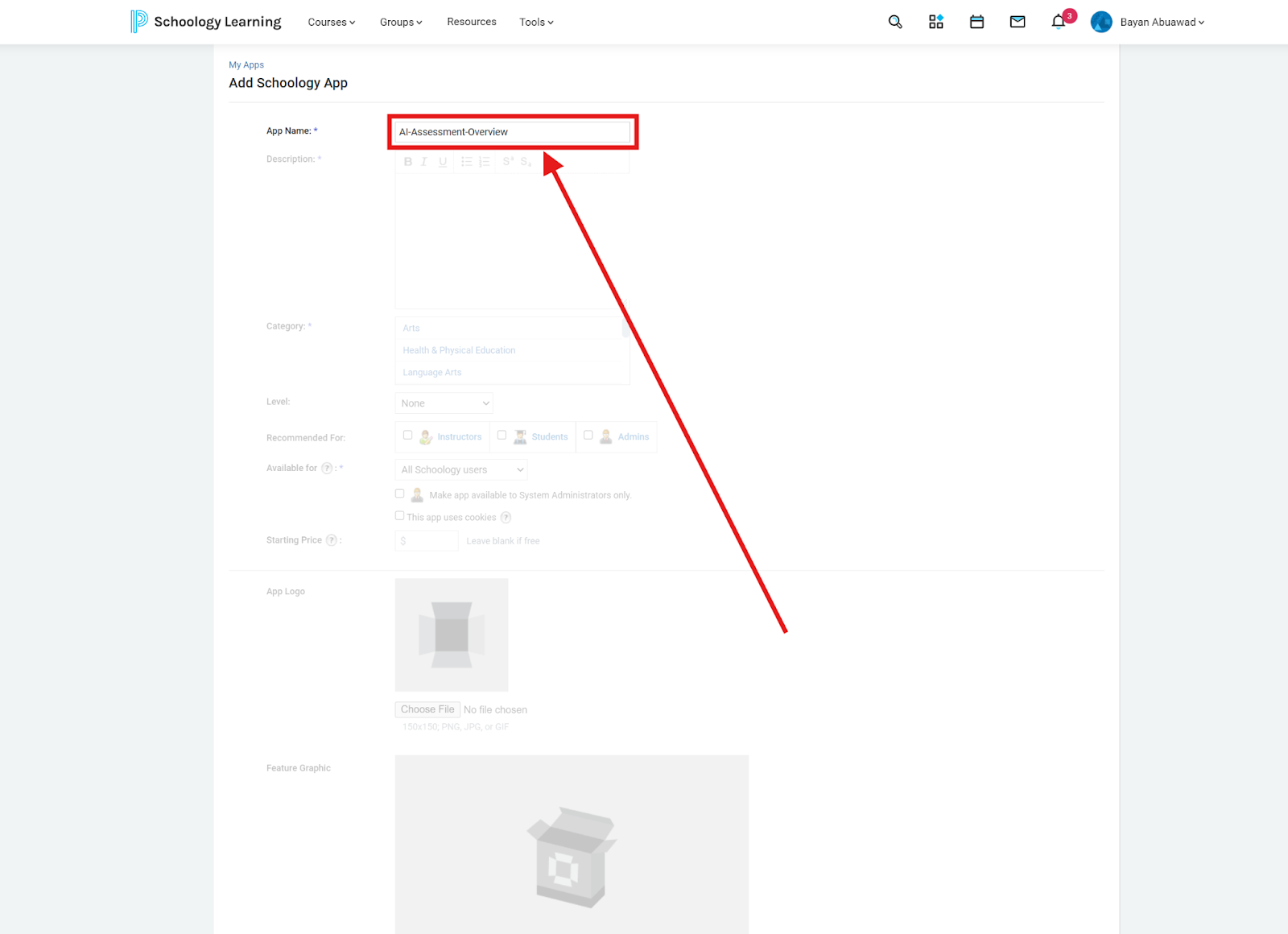
Task: Toggle underline in description editor
Action: [x=443, y=162]
